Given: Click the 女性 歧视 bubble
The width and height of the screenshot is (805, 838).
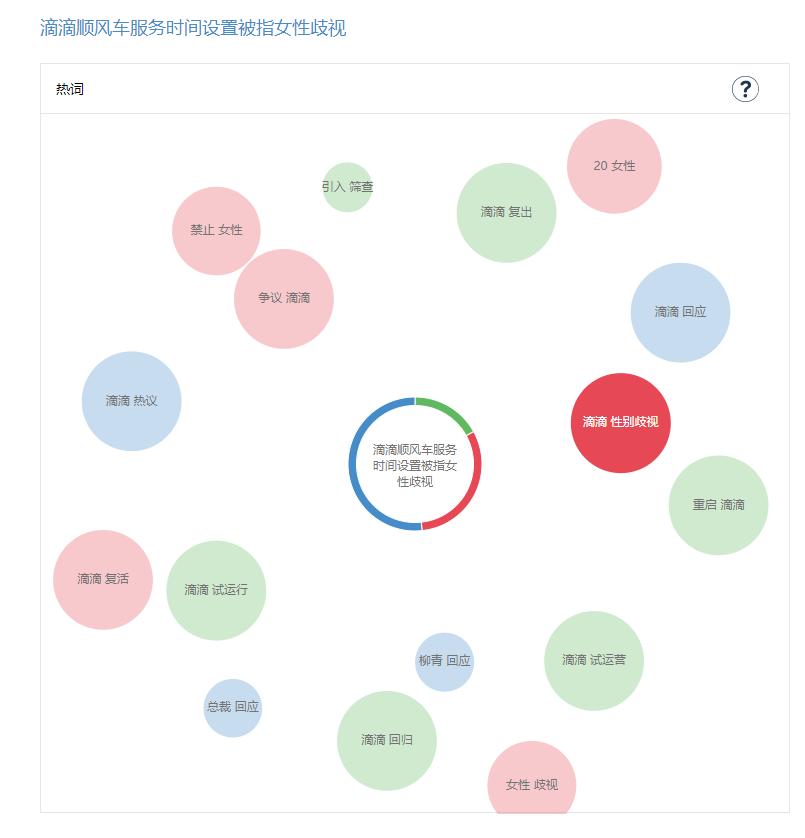Looking at the screenshot, I should pos(532,784).
